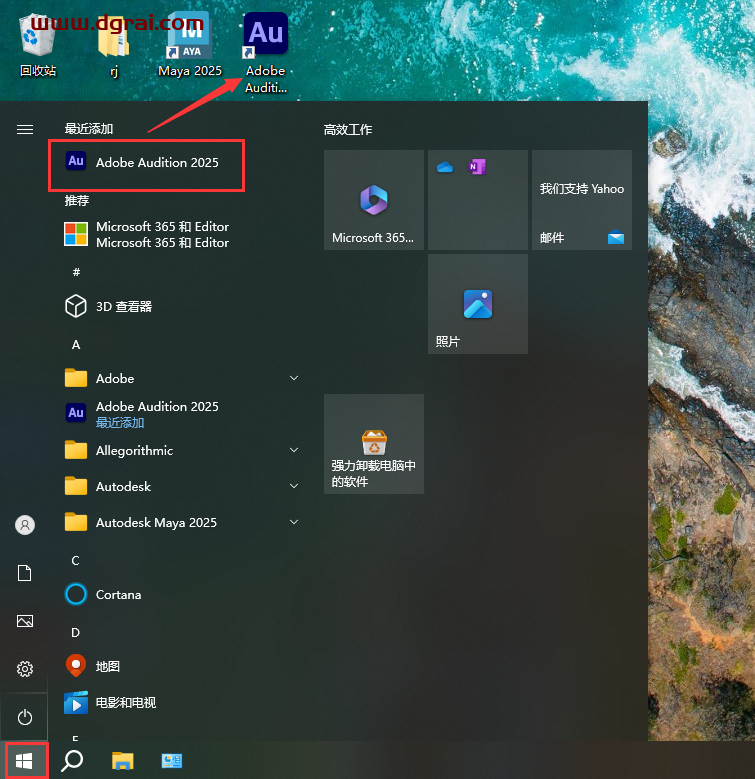
Task: Click the 最近添加 section heading
Action: point(89,129)
